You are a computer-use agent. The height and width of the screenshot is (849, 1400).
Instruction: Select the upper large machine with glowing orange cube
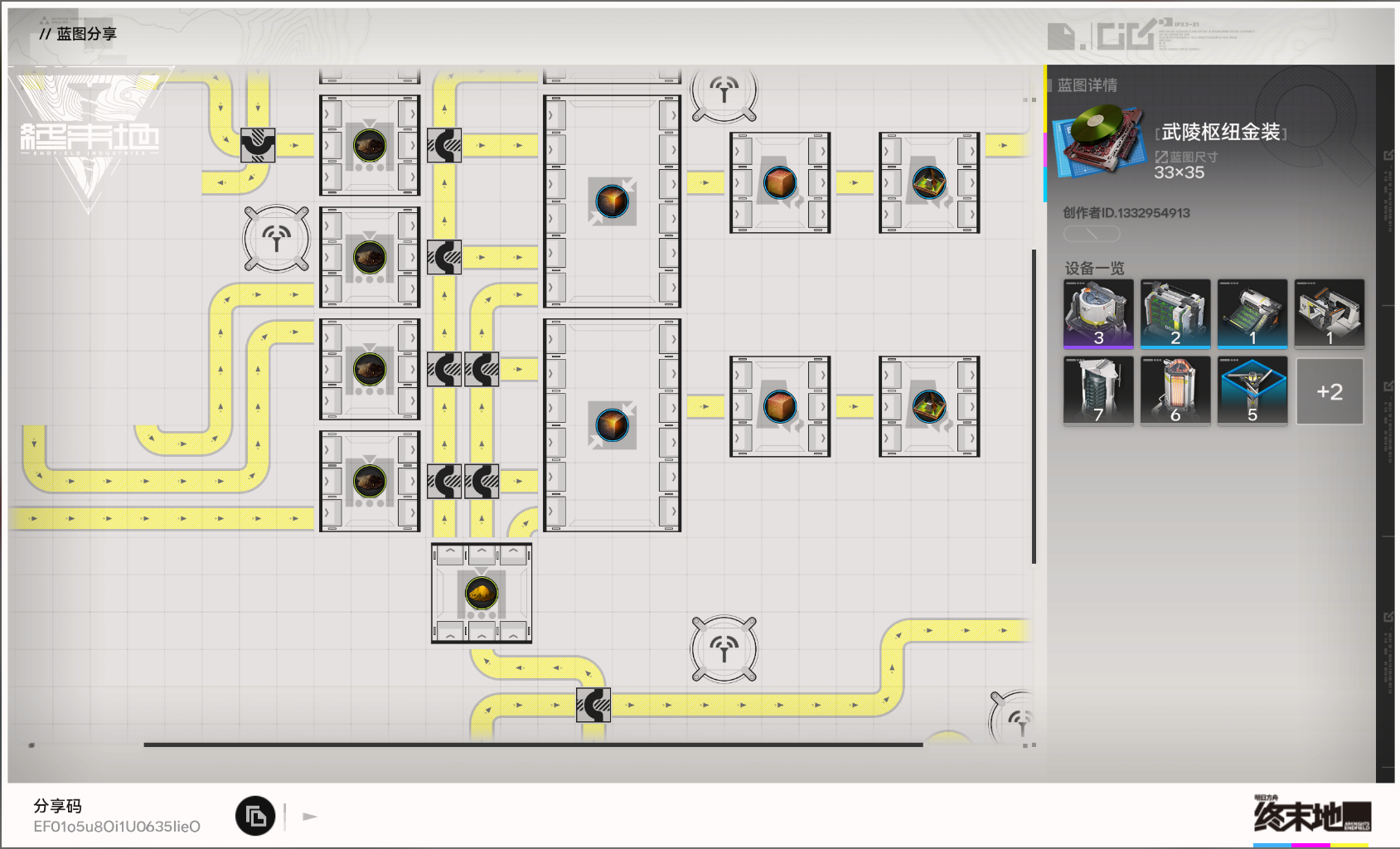point(612,201)
